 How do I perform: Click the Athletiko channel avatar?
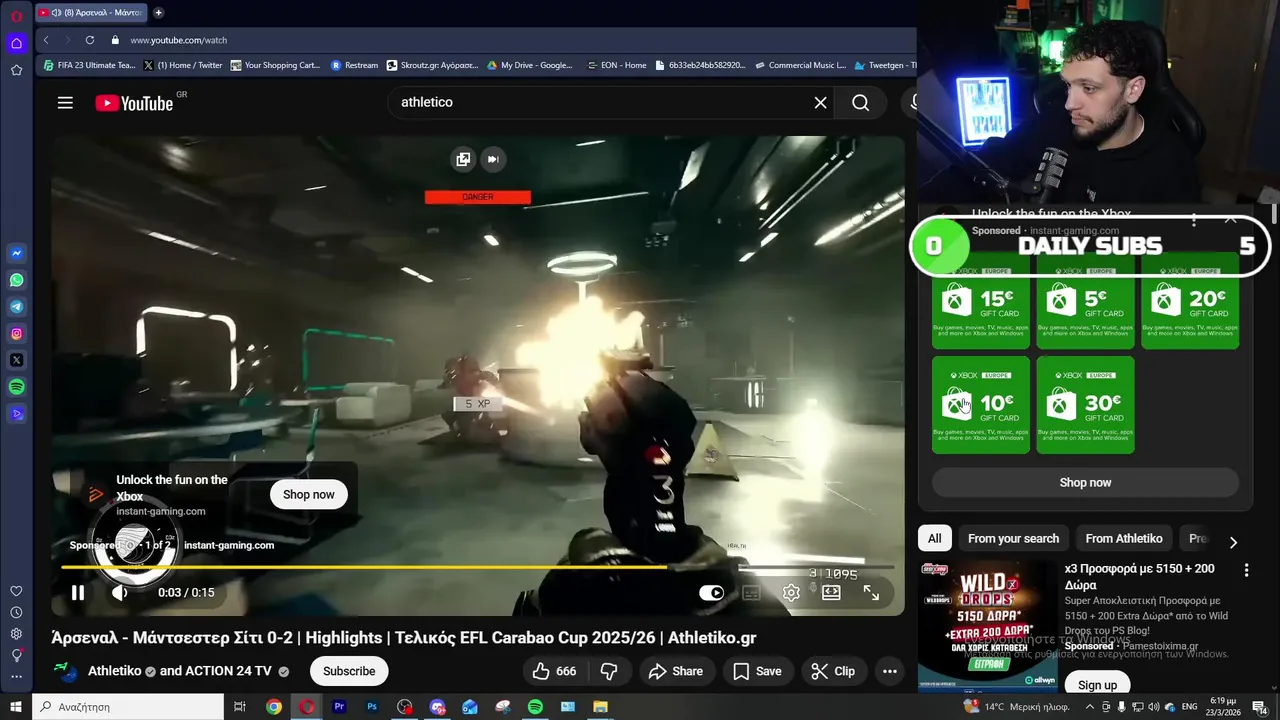[x=66, y=672]
